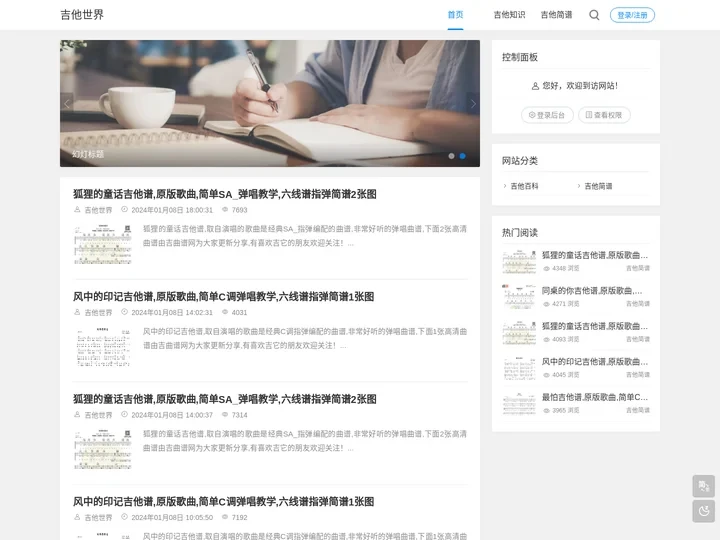Click the chevron beside 吉他百科

pyautogui.click(x=505, y=186)
